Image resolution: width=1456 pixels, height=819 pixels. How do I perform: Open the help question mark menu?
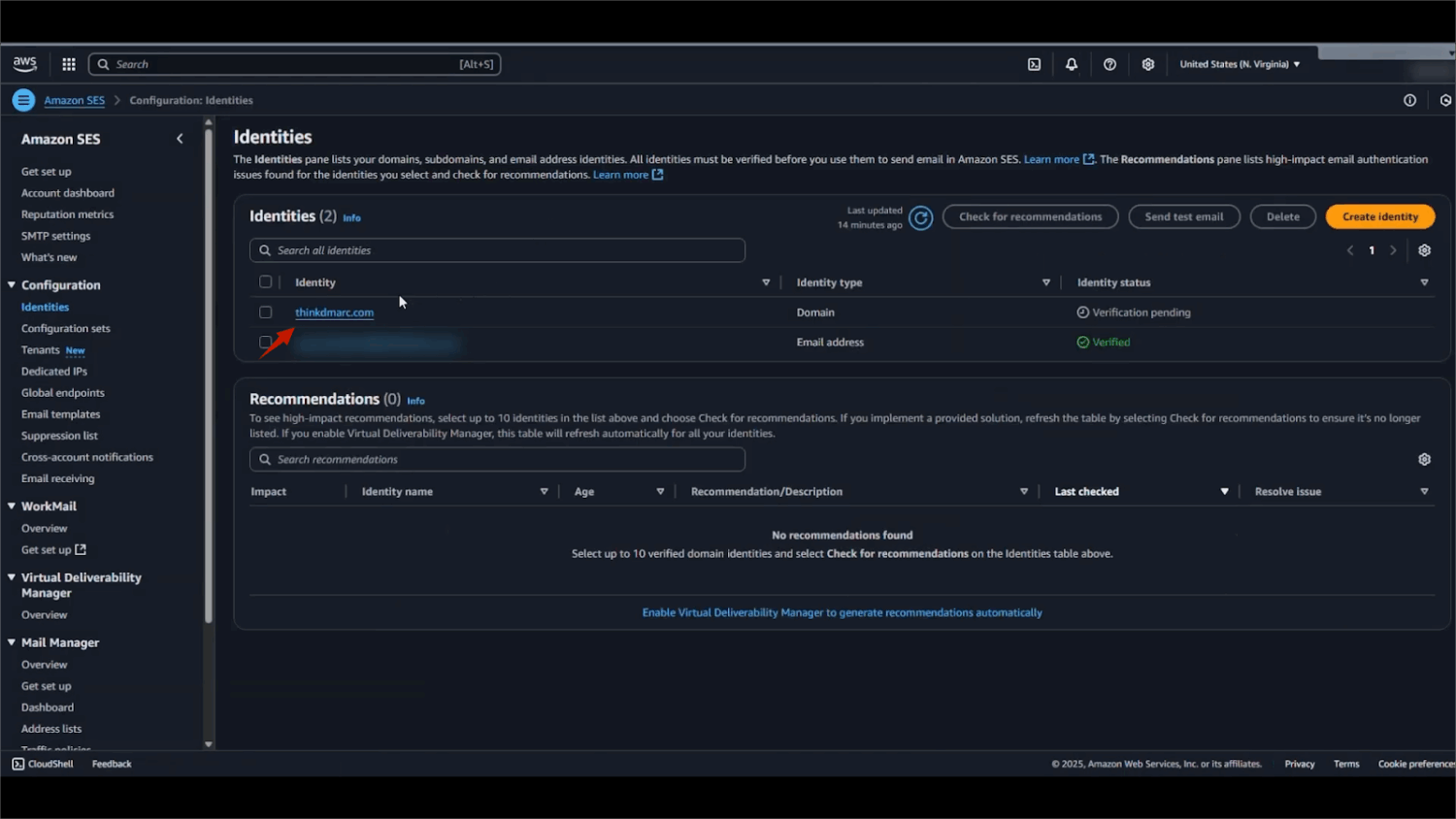click(1109, 64)
